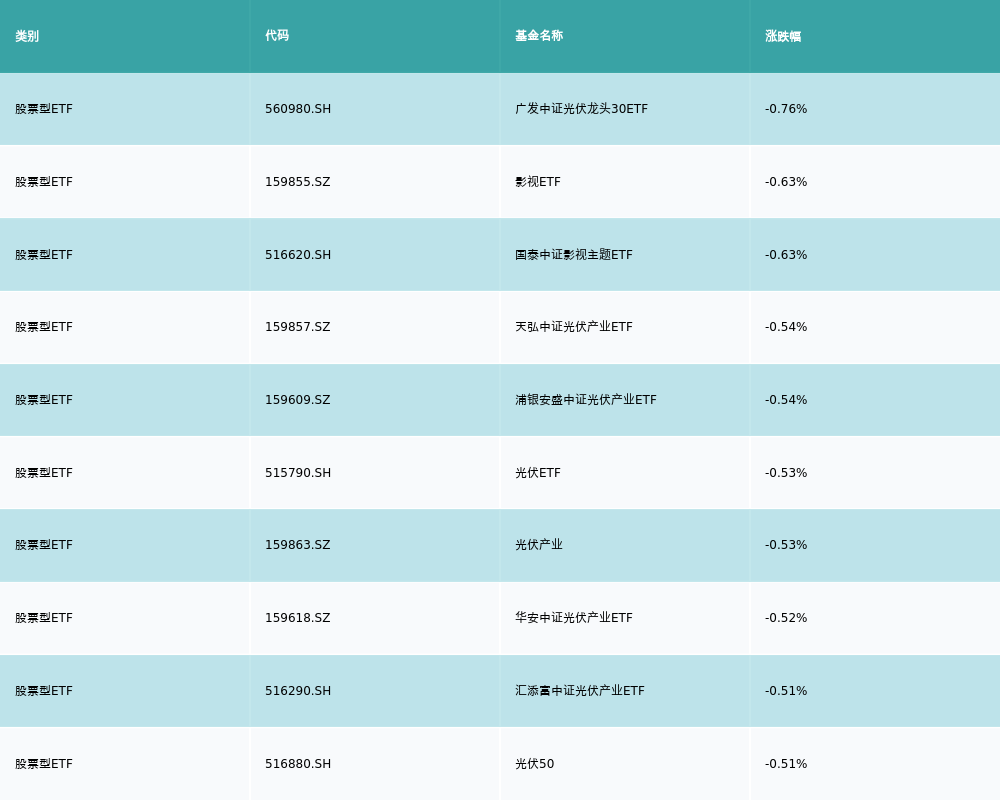Click the 涨跌幅 column header
The image size is (1000, 800).
pos(783,36)
